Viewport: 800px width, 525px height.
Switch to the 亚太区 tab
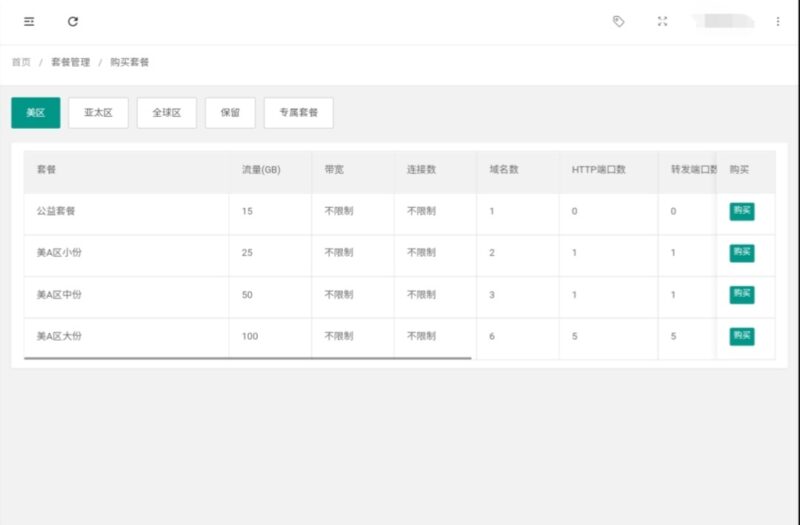(98, 113)
